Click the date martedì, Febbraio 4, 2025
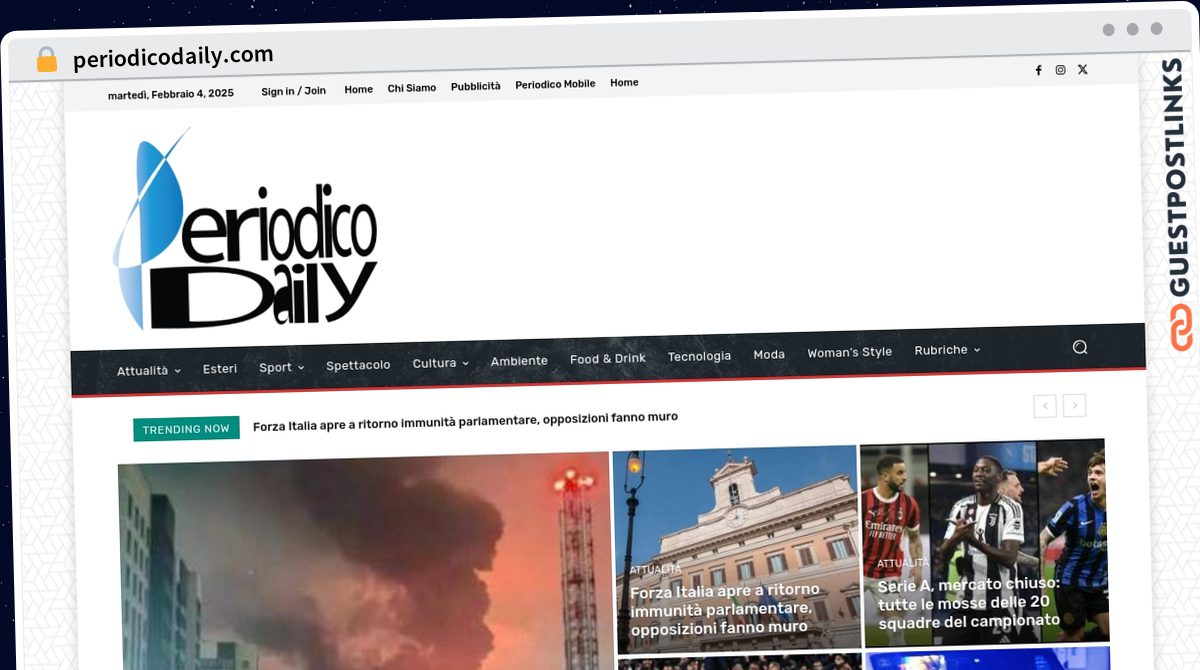This screenshot has width=1200, height=670. coord(171,94)
